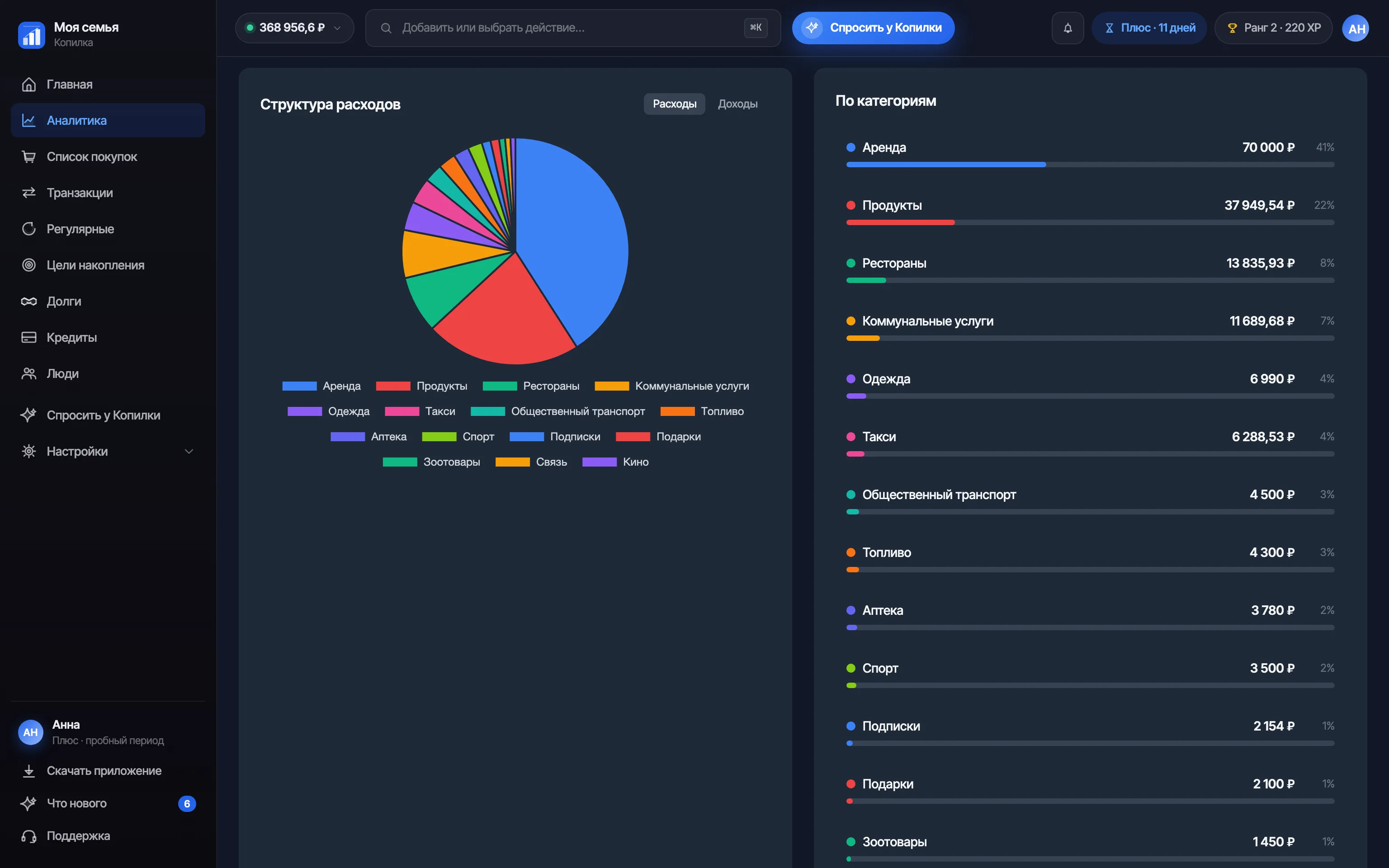Click the Ранг 2 · 220 XP badge
Viewport: 1389px width, 868px height.
(1273, 28)
